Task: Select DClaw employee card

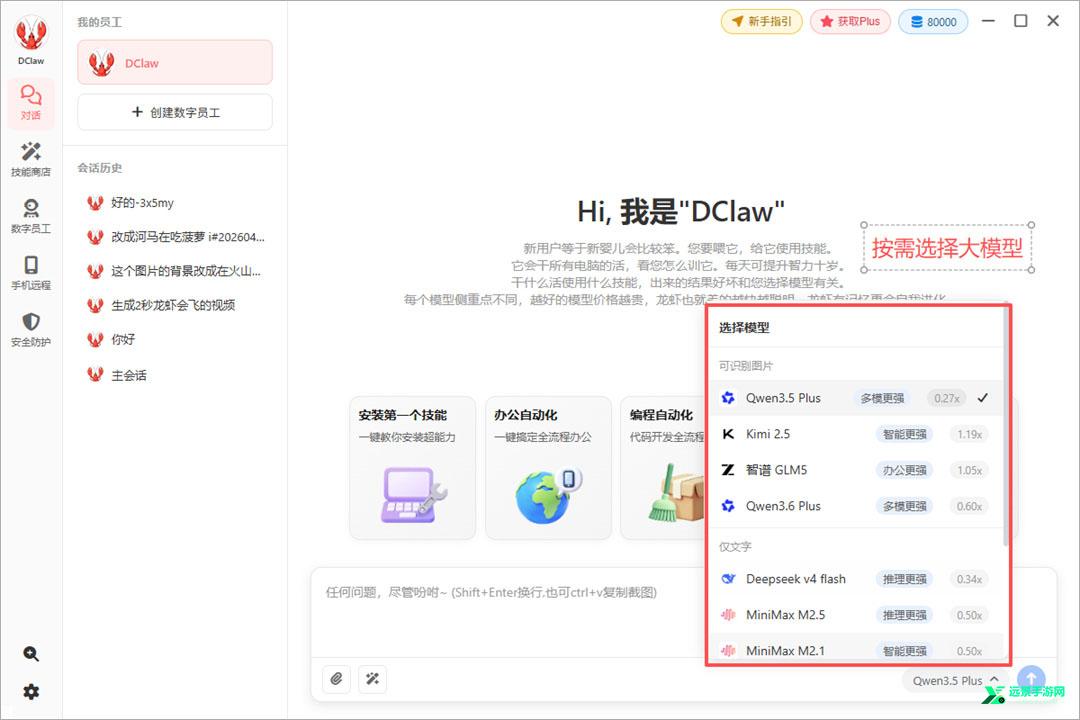Action: (x=175, y=63)
